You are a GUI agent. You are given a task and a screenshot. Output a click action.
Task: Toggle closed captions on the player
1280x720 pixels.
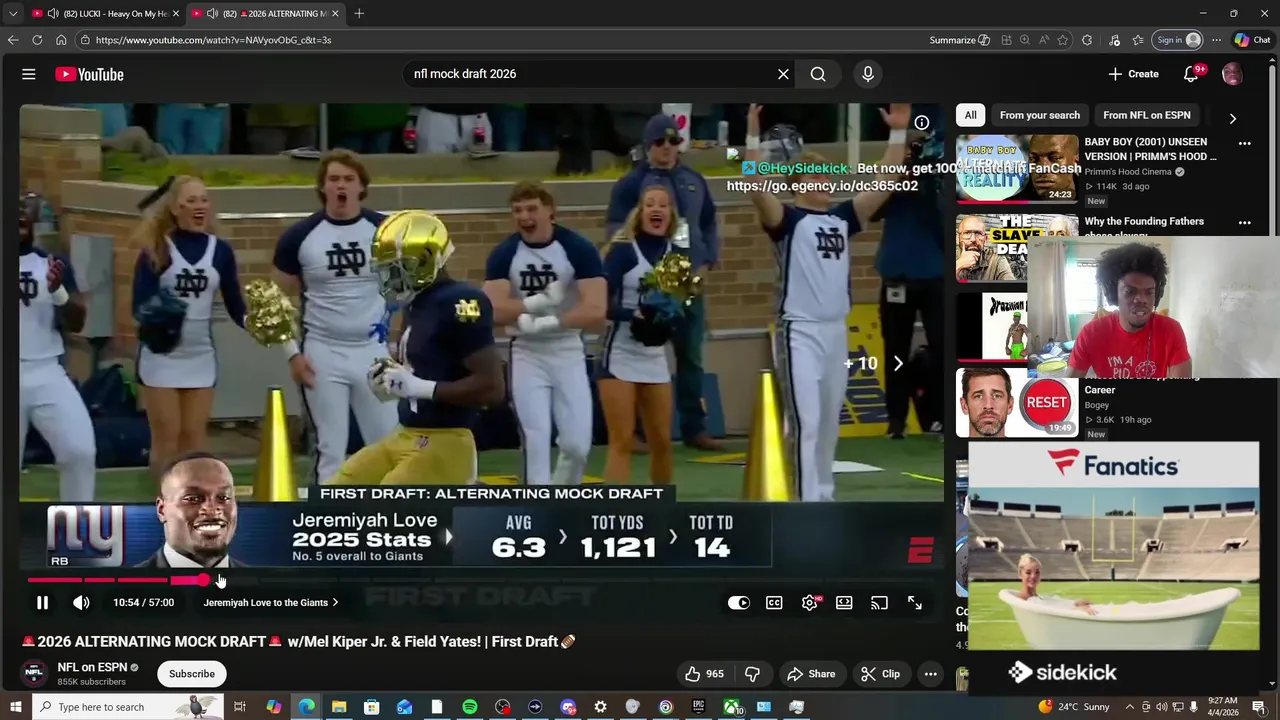(x=774, y=603)
